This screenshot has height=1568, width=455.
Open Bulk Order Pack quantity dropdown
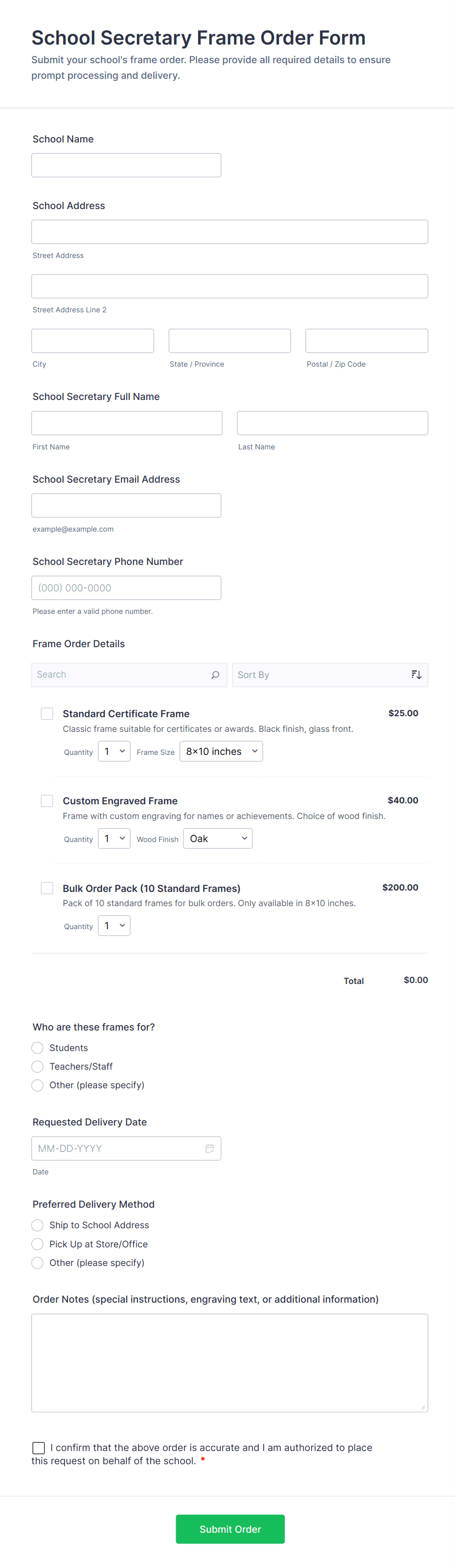coord(114,926)
